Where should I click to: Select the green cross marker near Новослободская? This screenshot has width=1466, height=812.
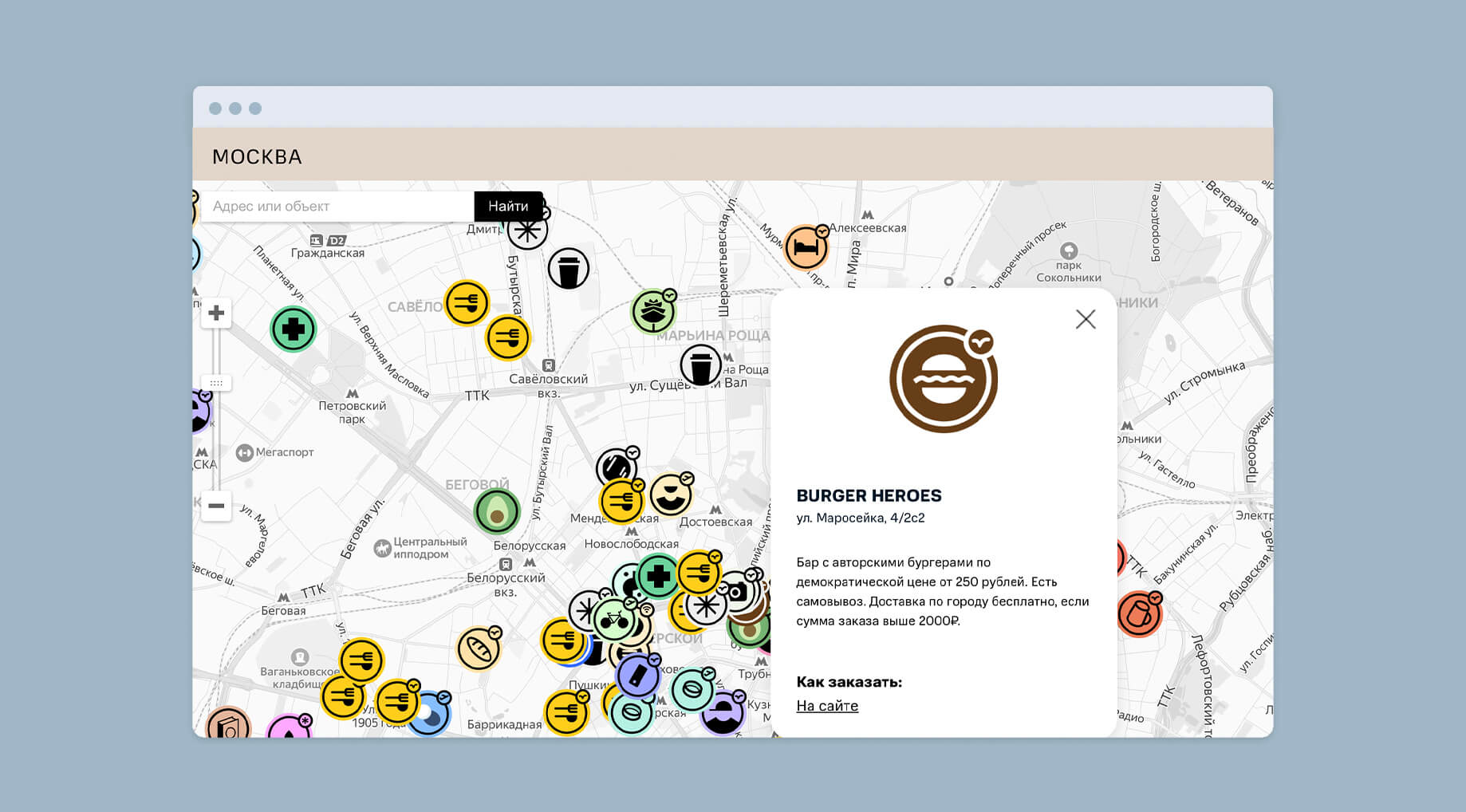pyautogui.click(x=658, y=576)
